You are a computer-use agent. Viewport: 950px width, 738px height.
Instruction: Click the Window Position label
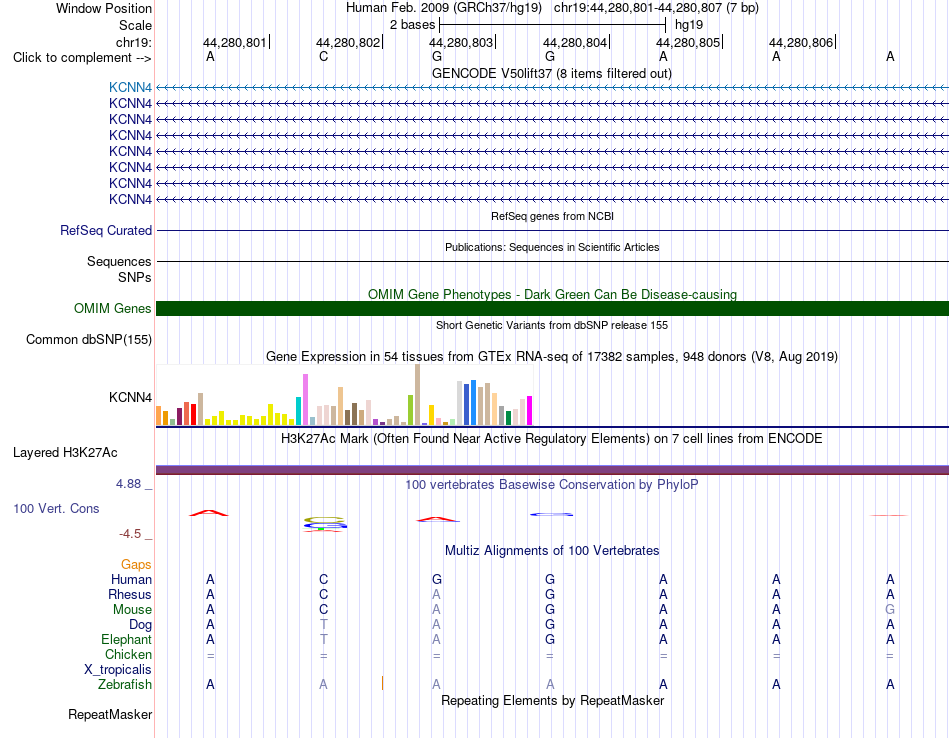point(104,8)
